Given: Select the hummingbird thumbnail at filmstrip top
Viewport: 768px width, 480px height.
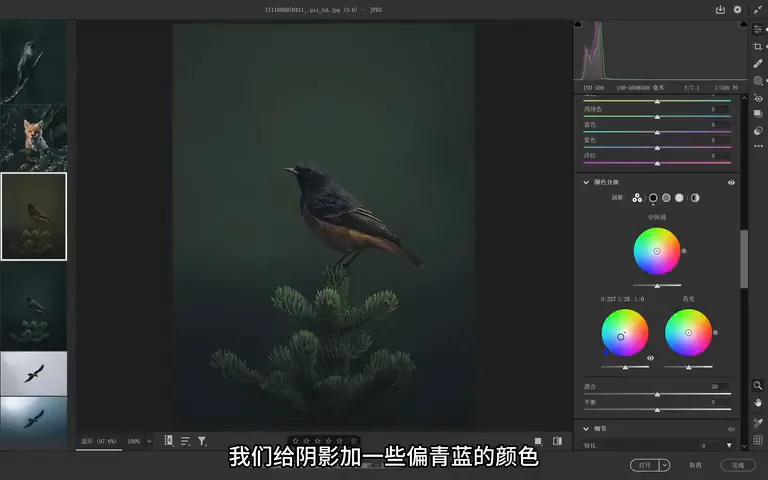Looking at the screenshot, I should coord(33,62).
